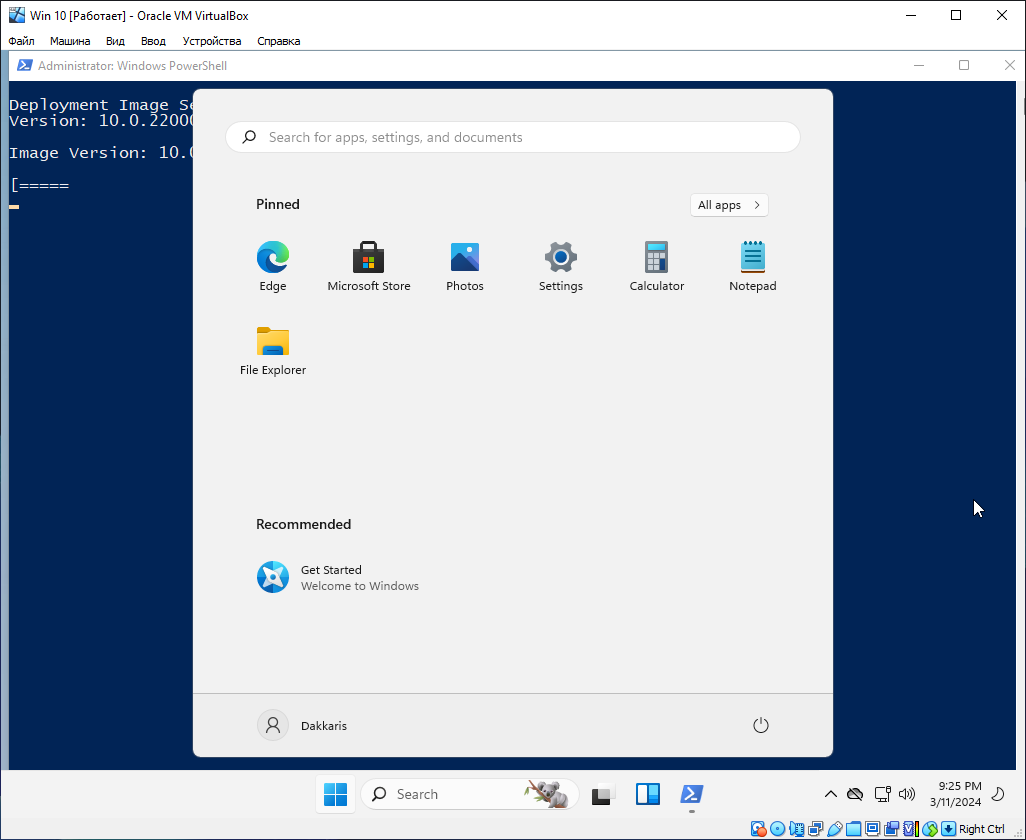Click the Right Ctrl host key label
The height and width of the screenshot is (840, 1026).
(x=982, y=829)
